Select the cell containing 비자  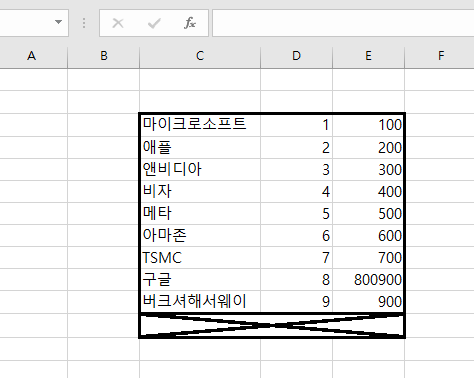click(x=200, y=191)
